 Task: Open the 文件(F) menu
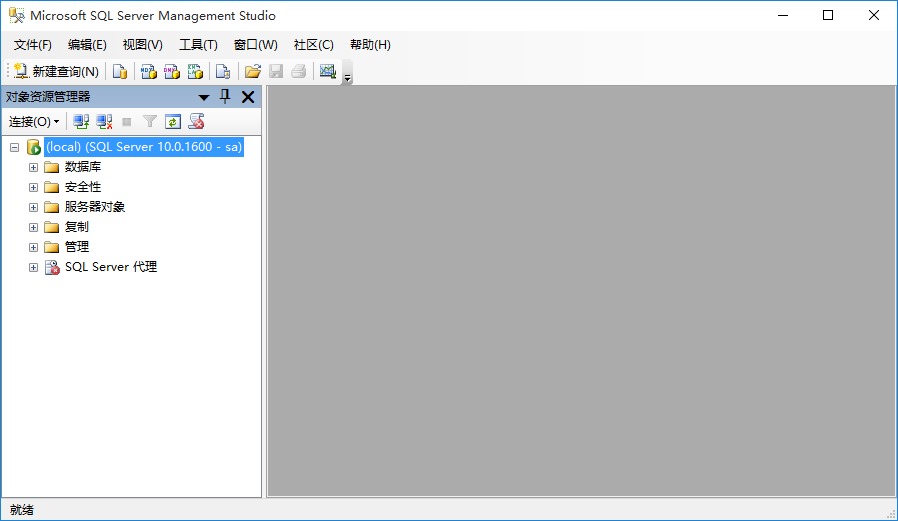click(x=33, y=45)
